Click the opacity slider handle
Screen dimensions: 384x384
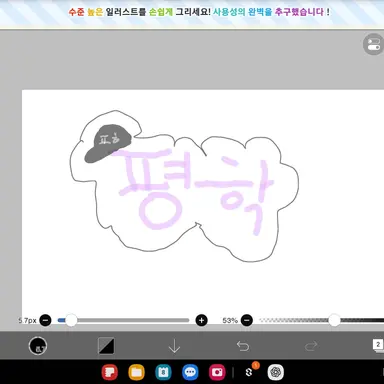(x=334, y=320)
